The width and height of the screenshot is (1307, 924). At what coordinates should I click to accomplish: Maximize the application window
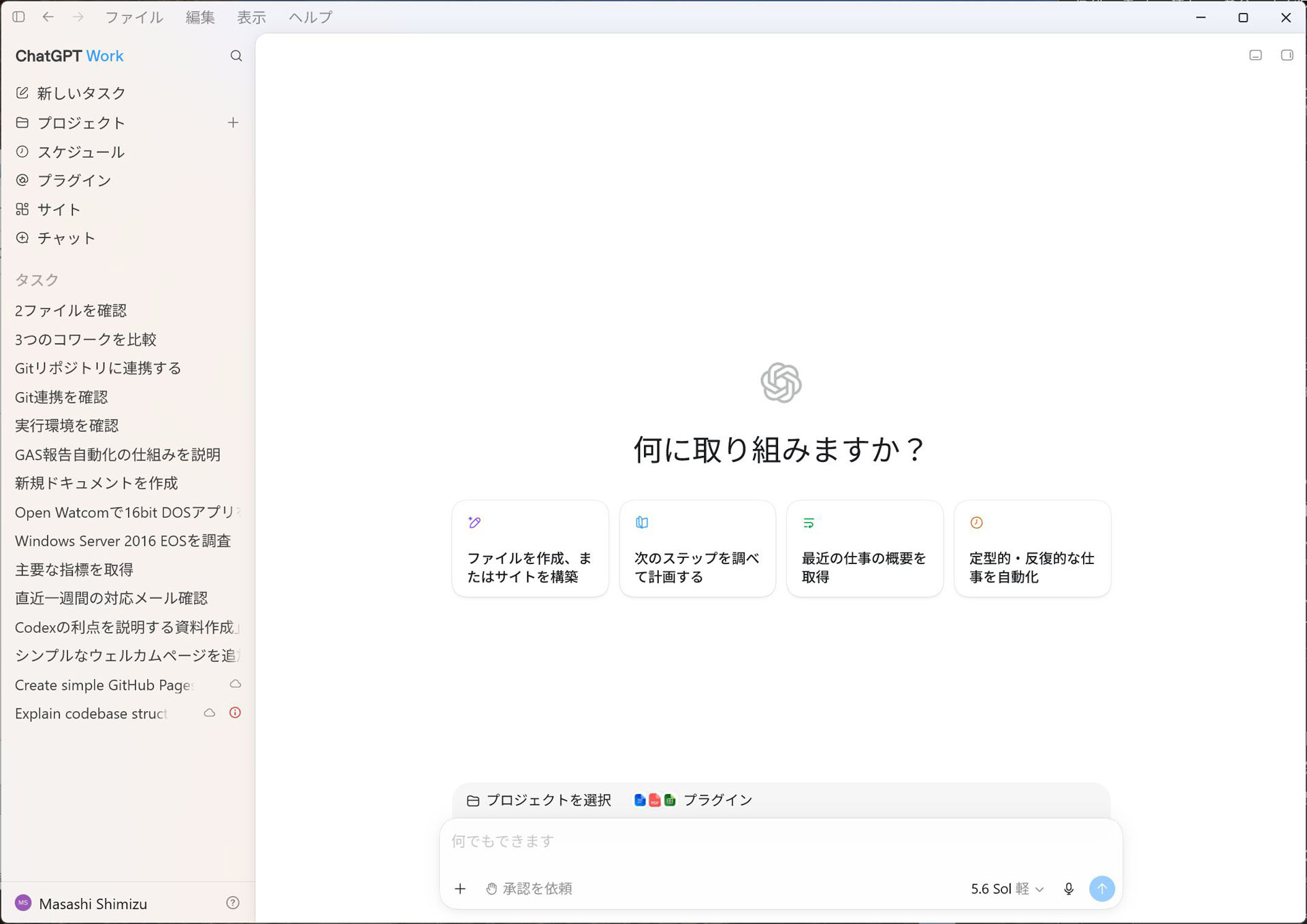click(x=1243, y=17)
